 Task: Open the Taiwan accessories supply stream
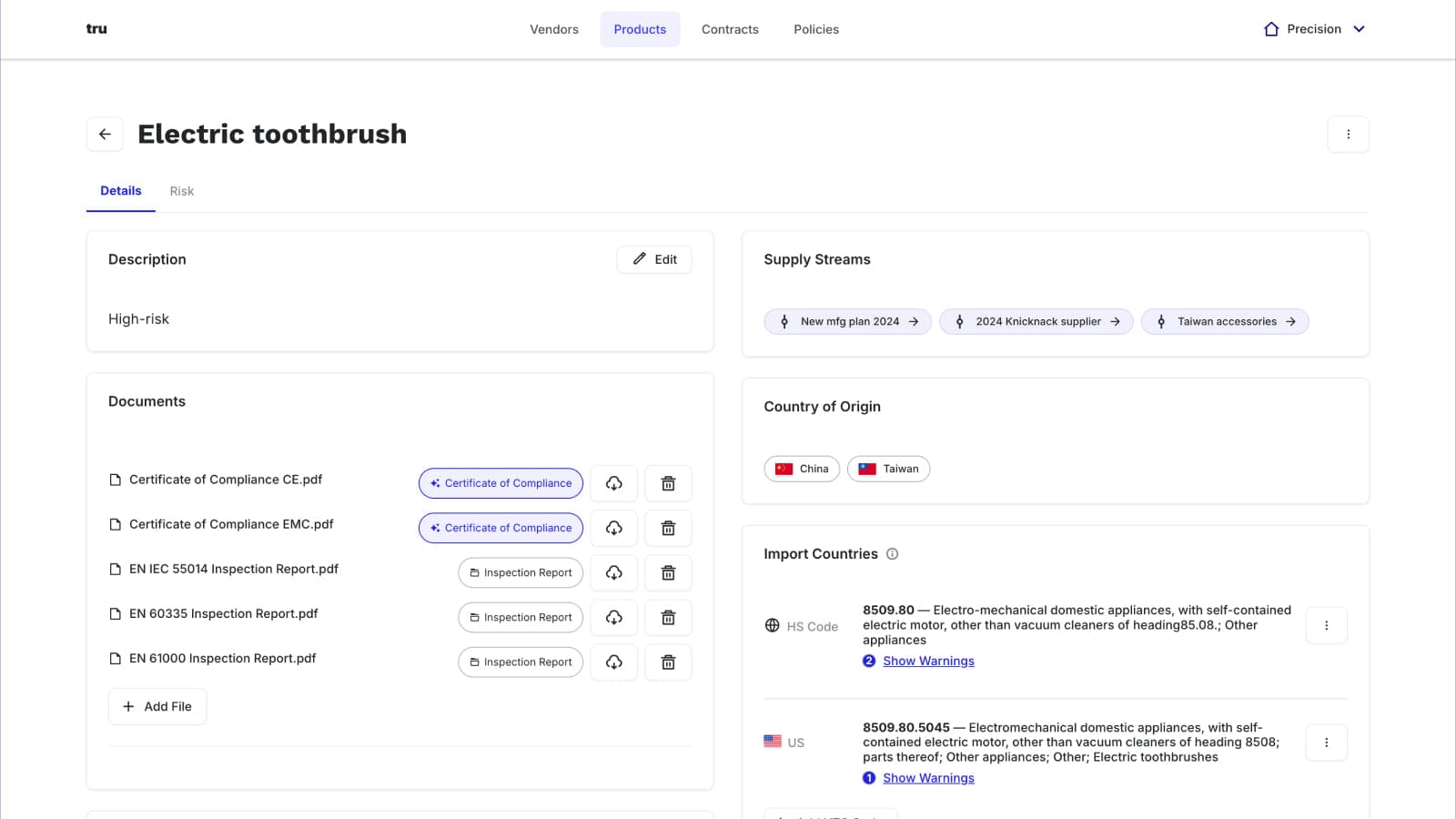pyautogui.click(x=1225, y=321)
